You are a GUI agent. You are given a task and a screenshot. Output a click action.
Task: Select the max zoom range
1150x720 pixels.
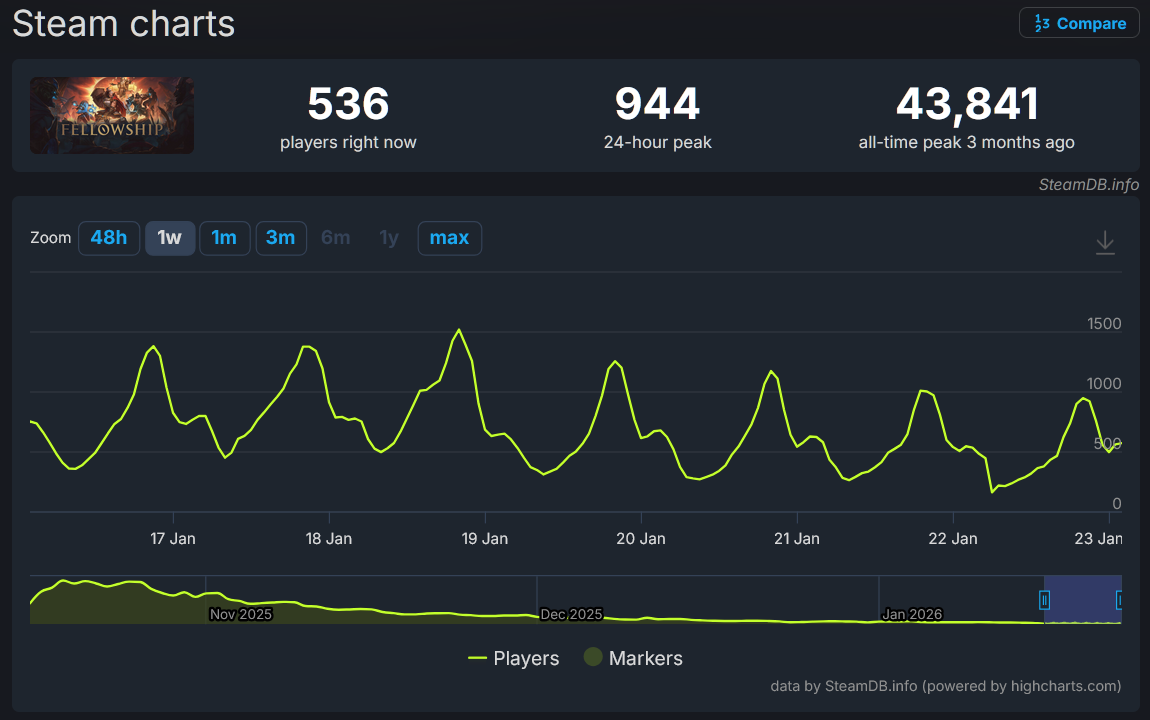click(x=449, y=238)
